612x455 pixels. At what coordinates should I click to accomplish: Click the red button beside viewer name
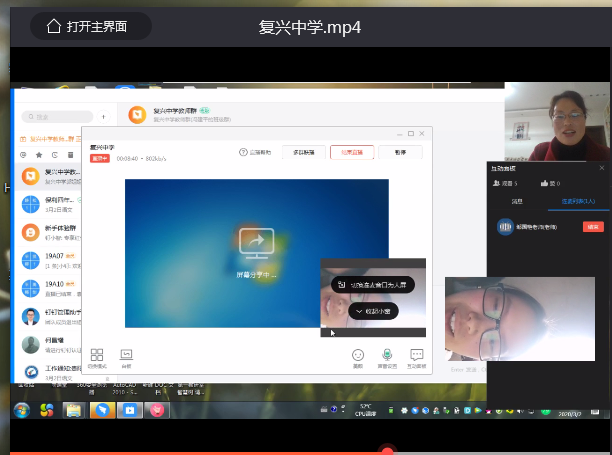(x=593, y=227)
